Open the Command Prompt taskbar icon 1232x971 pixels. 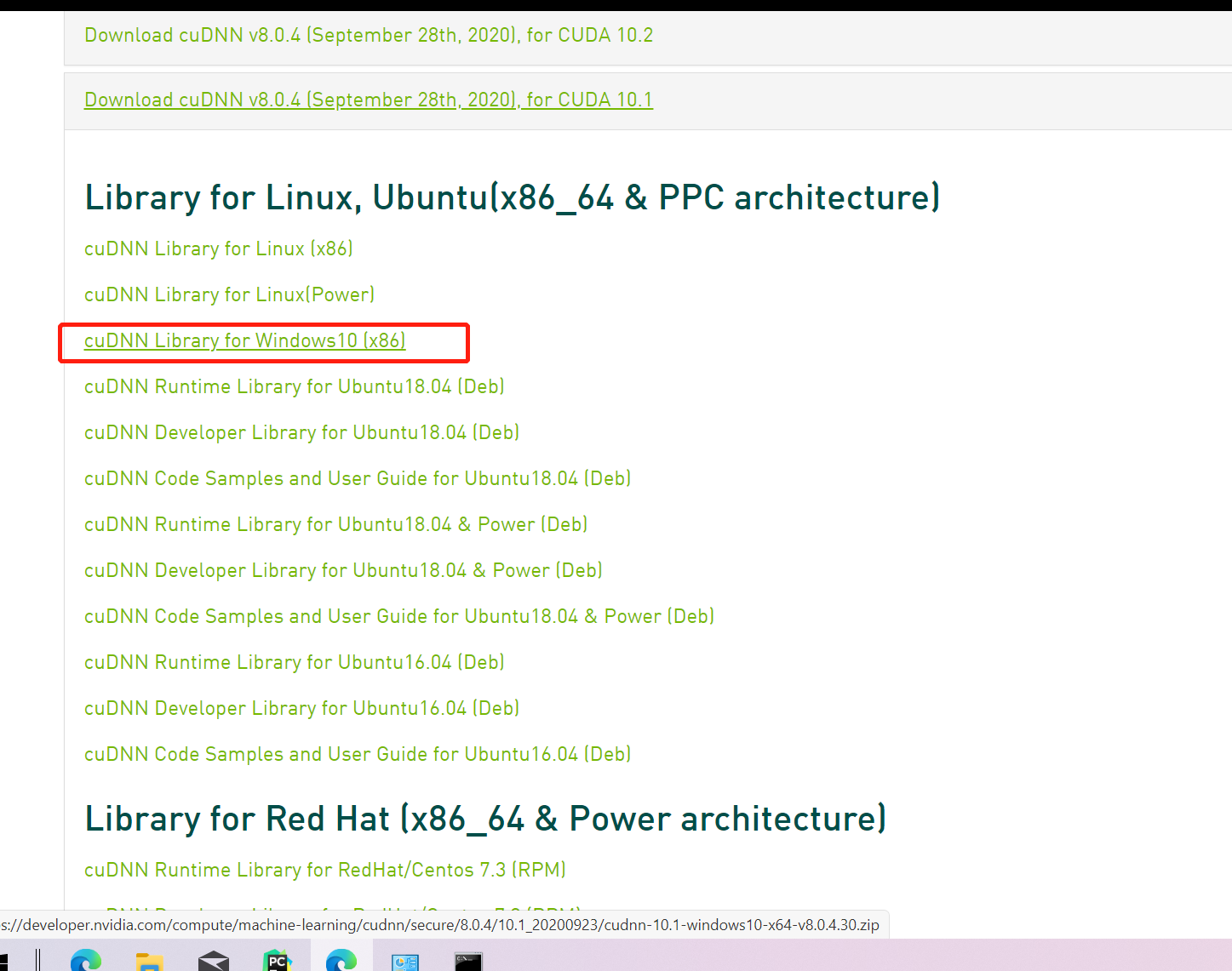[469, 962]
